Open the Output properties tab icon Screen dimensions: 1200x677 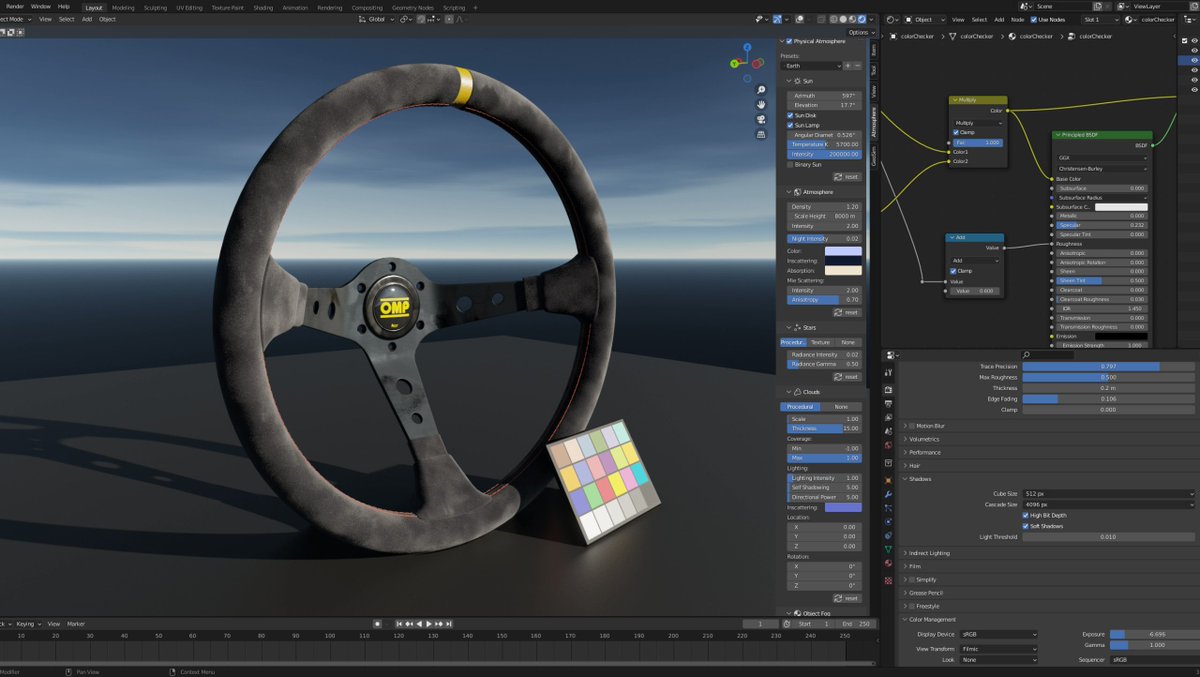click(888, 404)
